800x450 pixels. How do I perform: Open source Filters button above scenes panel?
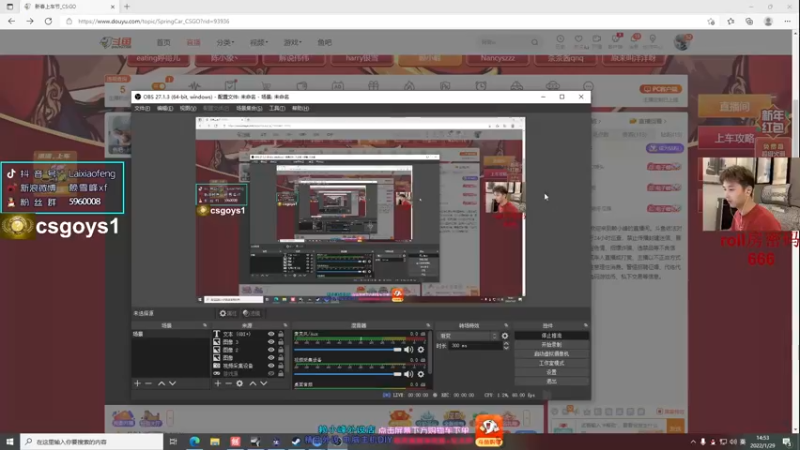(252, 313)
